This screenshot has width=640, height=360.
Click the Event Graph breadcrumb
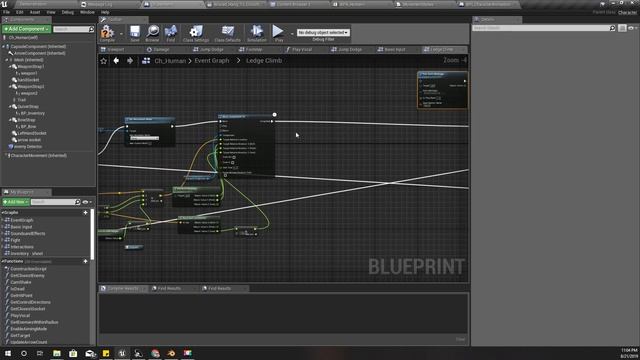pyautogui.click(x=212, y=61)
